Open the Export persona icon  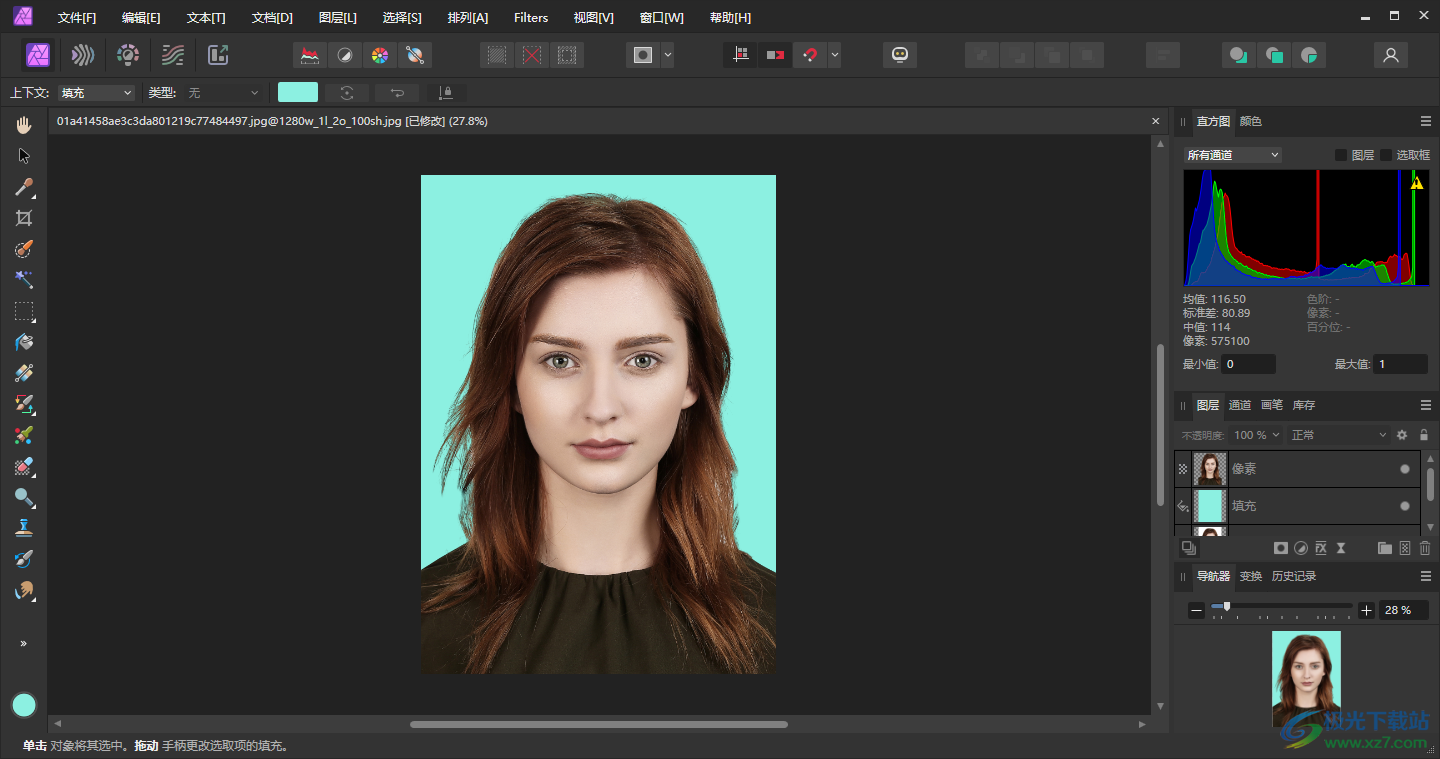point(218,55)
